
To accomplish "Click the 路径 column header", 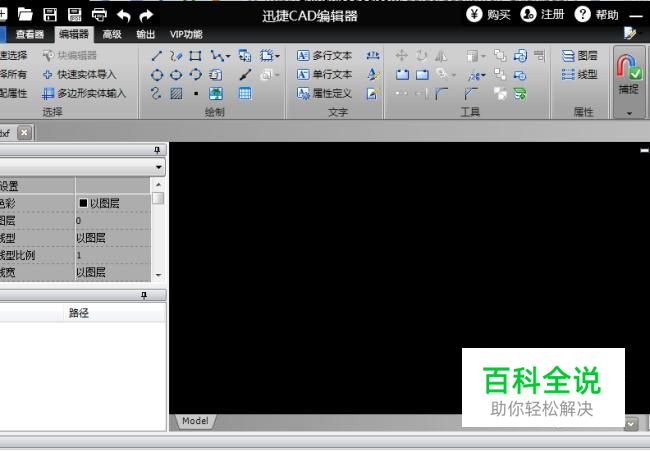I will [x=79, y=313].
